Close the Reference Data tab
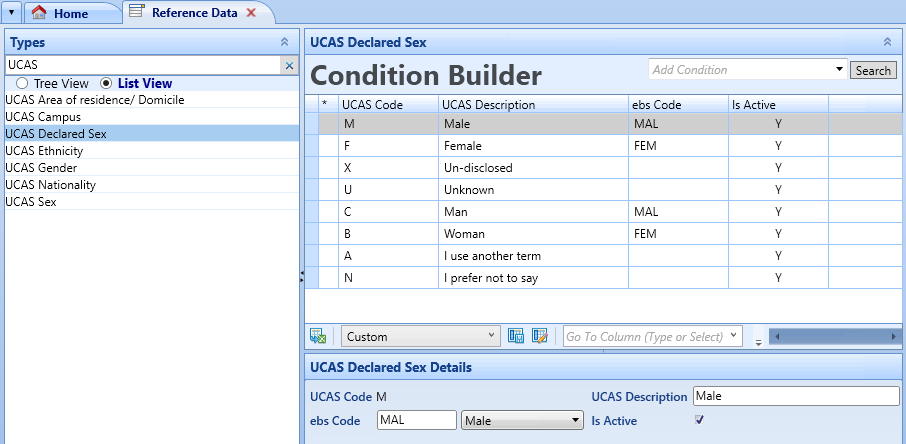Image resolution: width=906 pixels, height=444 pixels. point(251,12)
